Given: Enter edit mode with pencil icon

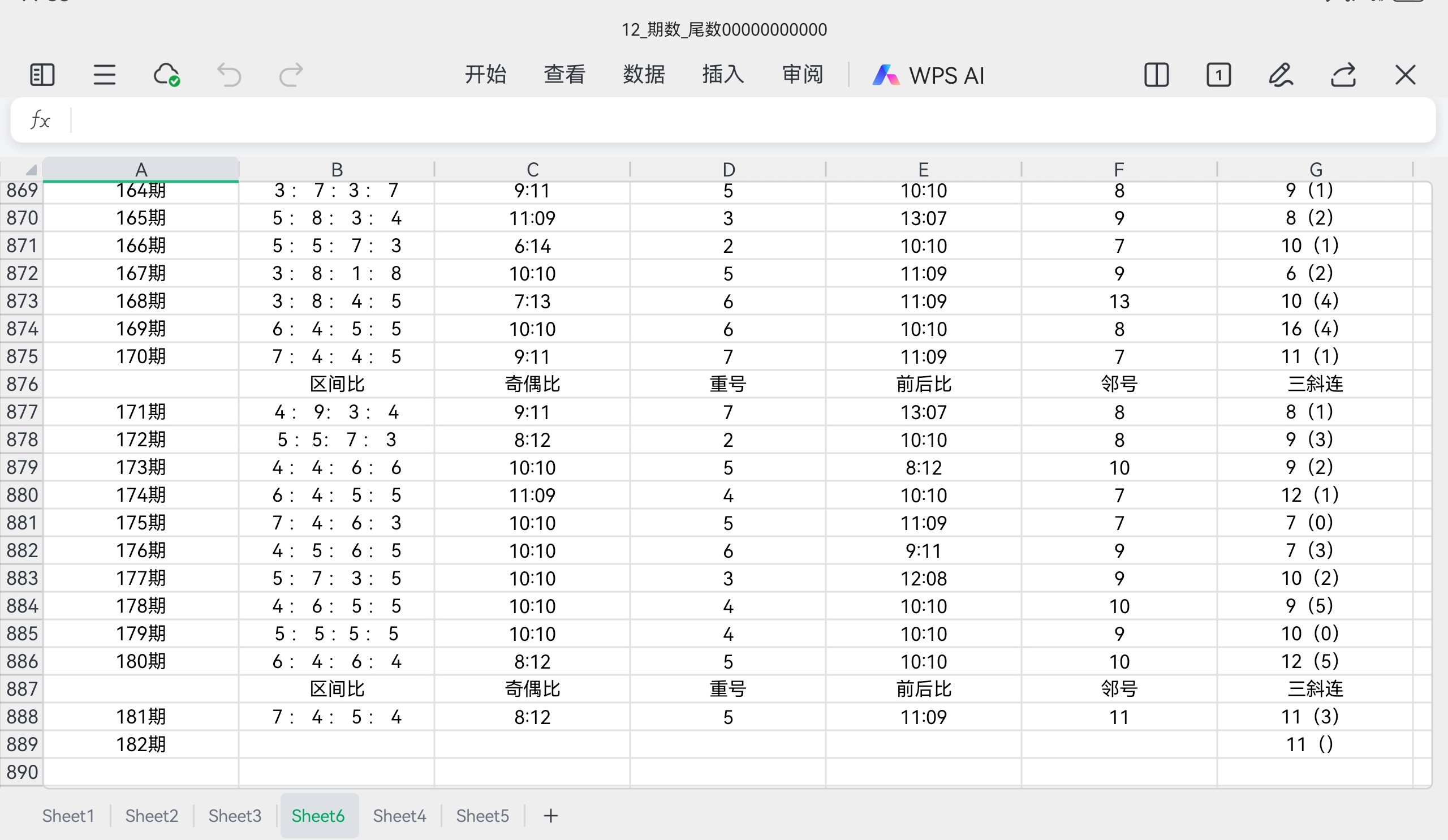Looking at the screenshot, I should (x=1281, y=75).
